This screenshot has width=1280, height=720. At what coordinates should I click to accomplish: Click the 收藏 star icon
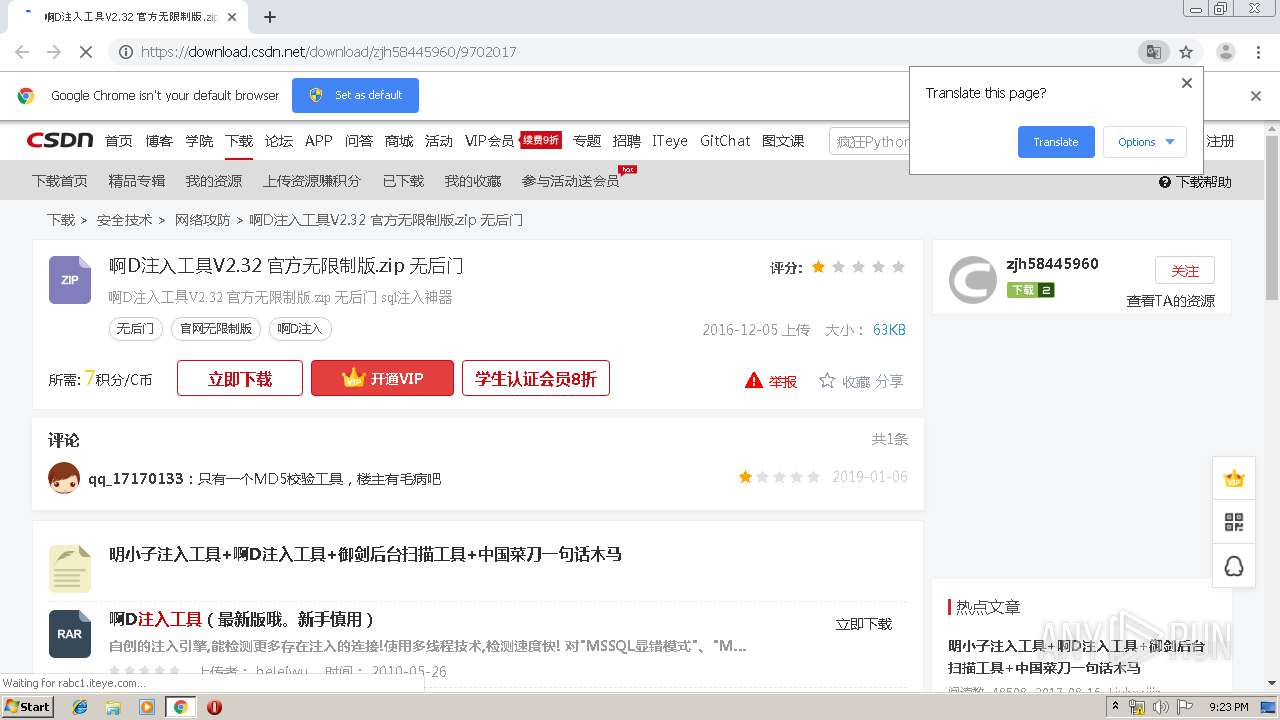click(x=827, y=381)
